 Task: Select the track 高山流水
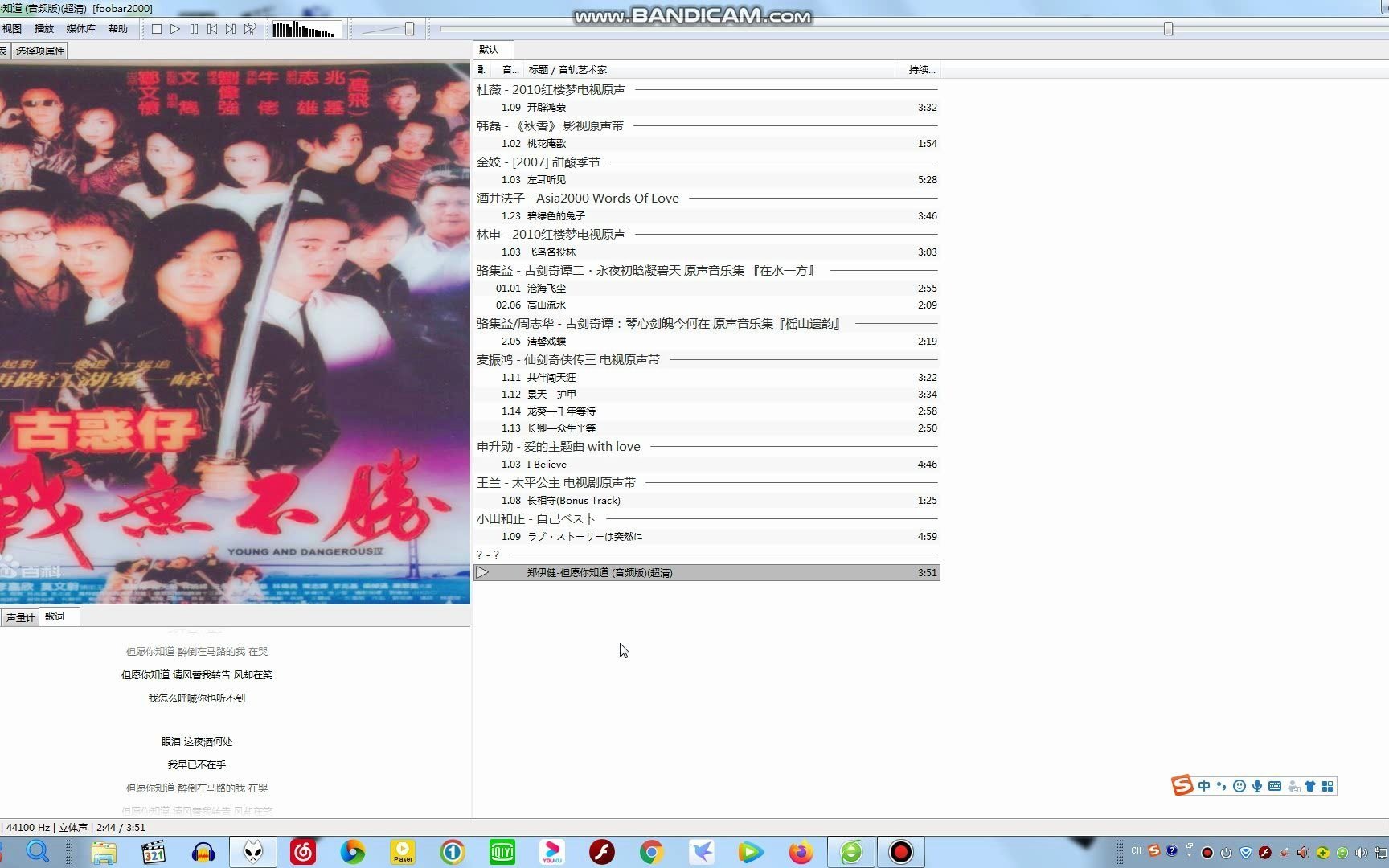[707, 305]
